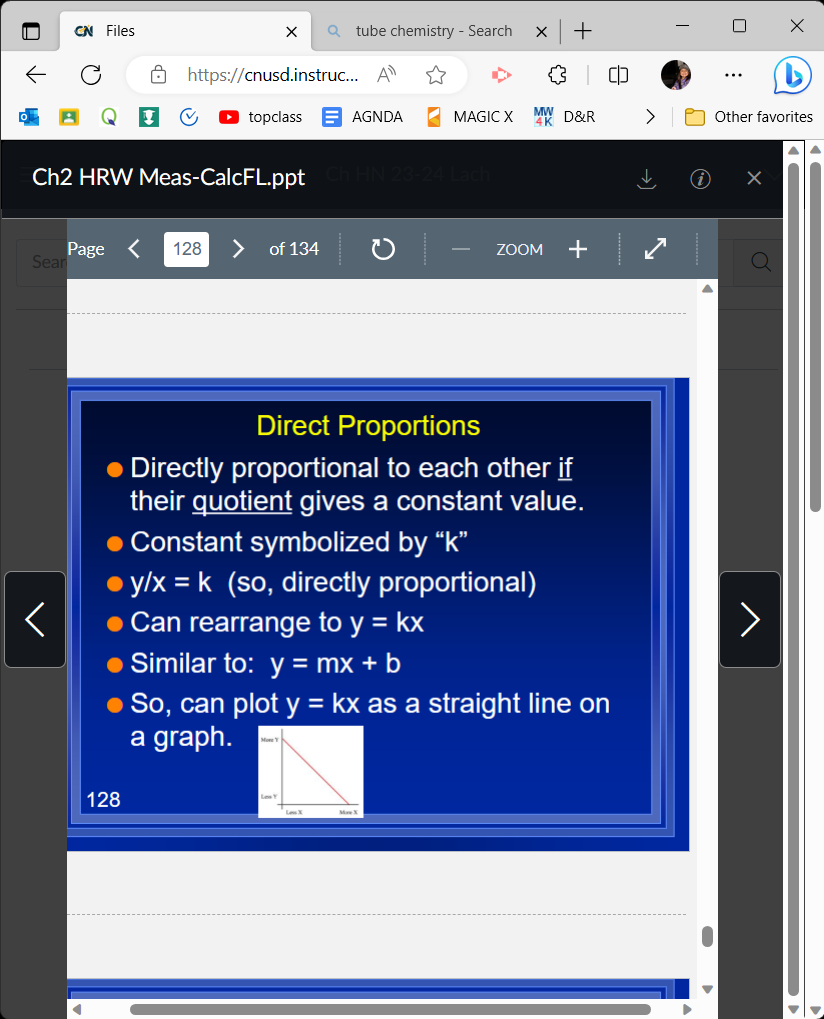Go to next page in document toolbar
This screenshot has width=824, height=1019.
pos(238,249)
